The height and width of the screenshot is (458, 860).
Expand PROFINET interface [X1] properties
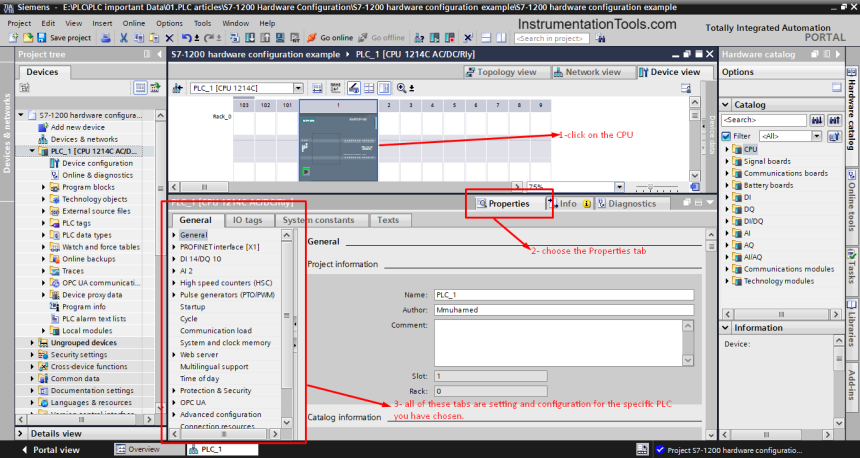(x=174, y=247)
